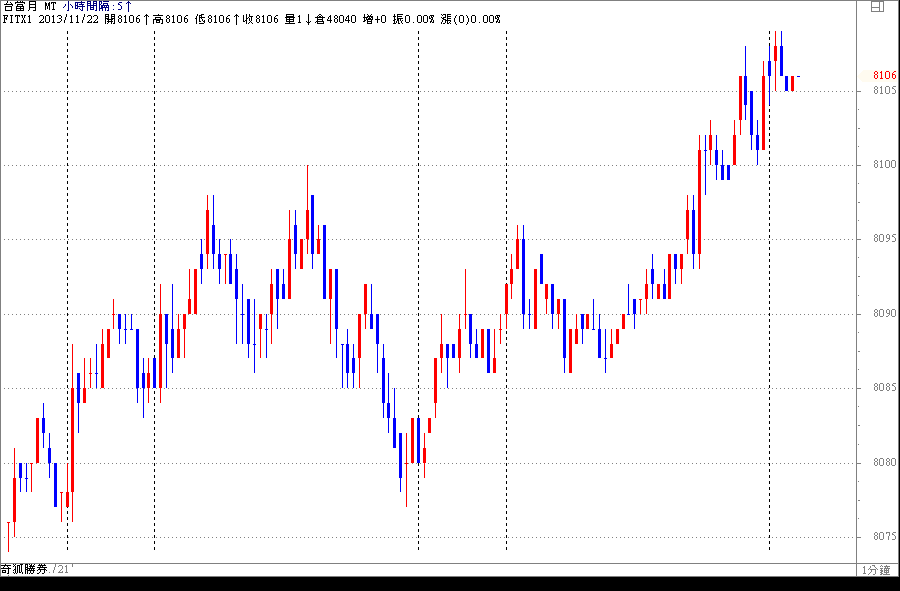Click the 奇狐勝券 label at bottom left
The width and height of the screenshot is (900, 591).
coord(25,569)
